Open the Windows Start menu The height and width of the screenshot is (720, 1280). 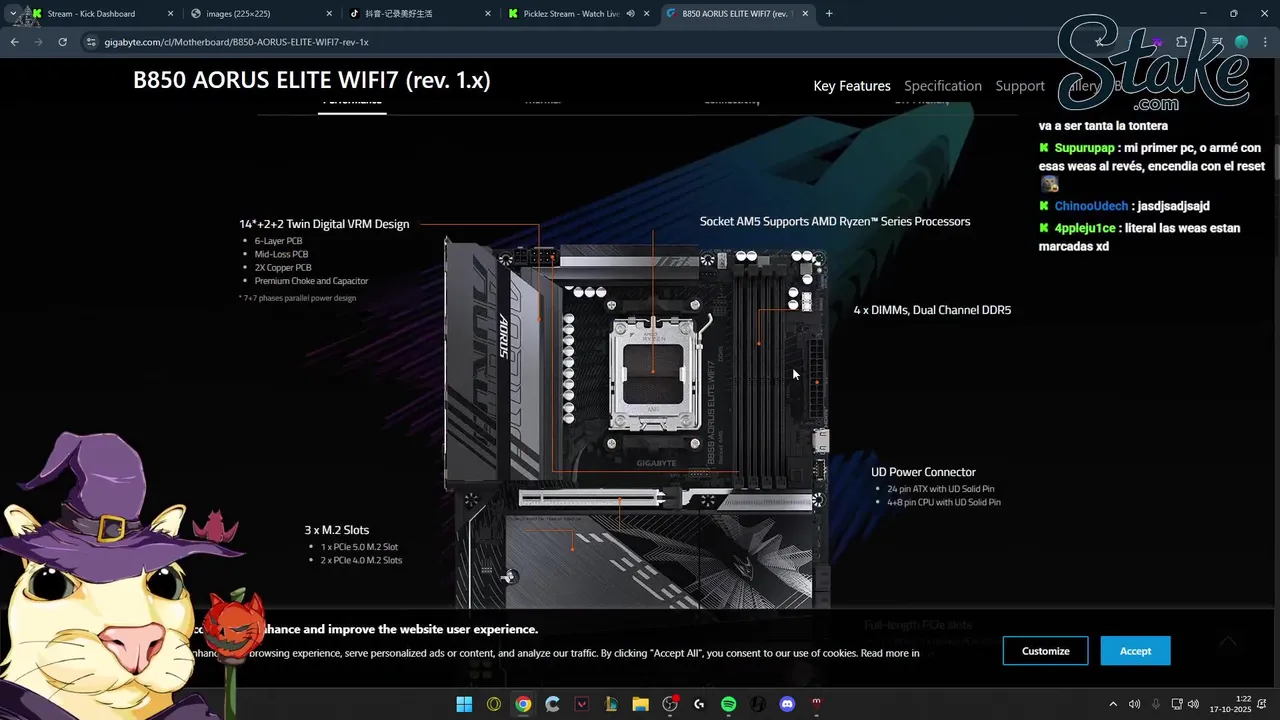(464, 704)
